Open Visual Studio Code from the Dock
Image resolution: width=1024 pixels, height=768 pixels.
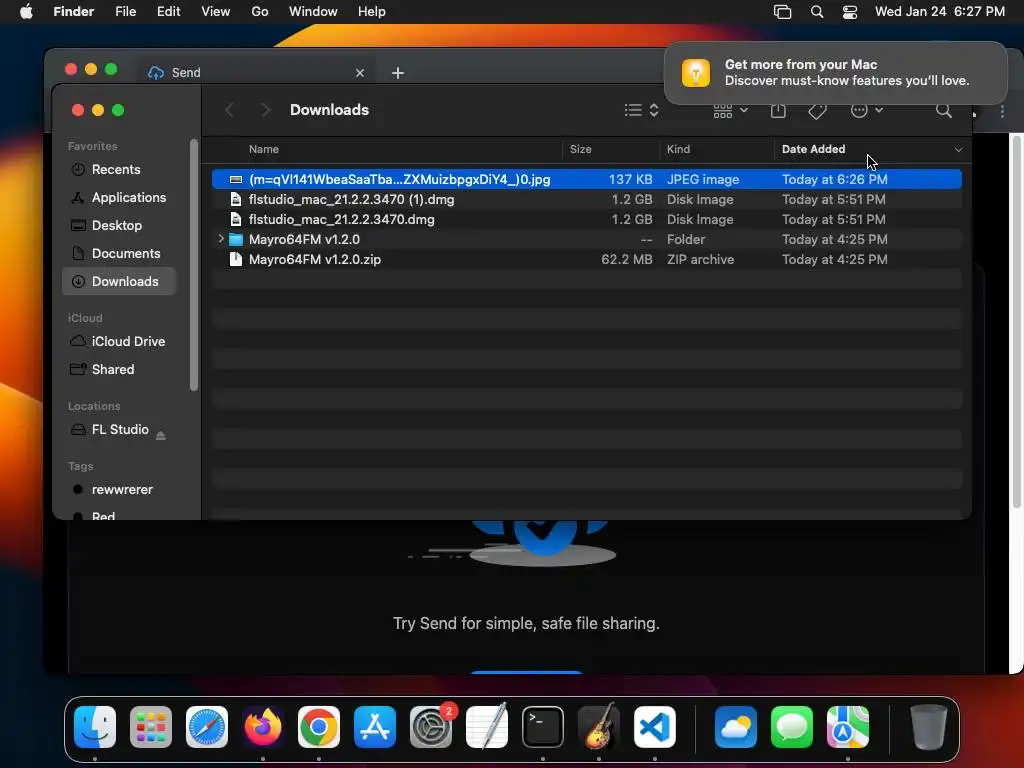(655, 727)
